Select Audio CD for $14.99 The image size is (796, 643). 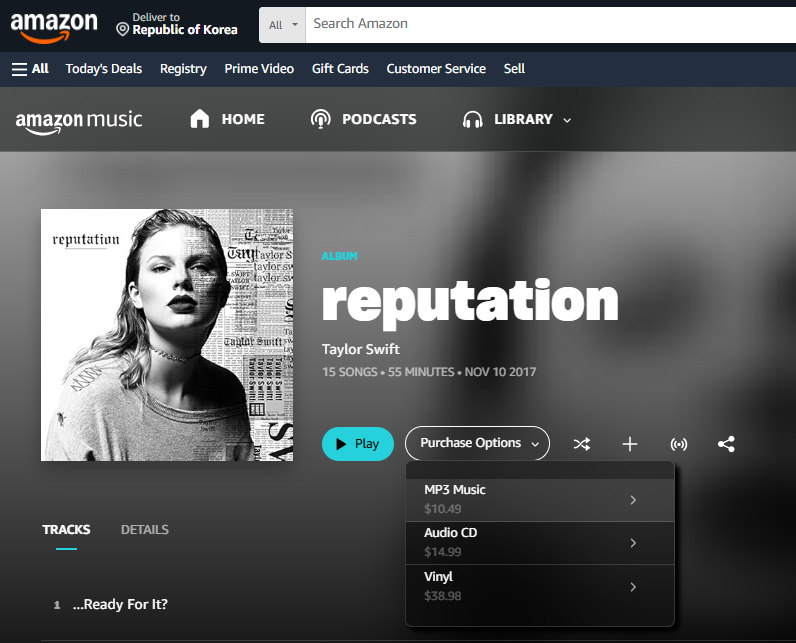click(540, 543)
